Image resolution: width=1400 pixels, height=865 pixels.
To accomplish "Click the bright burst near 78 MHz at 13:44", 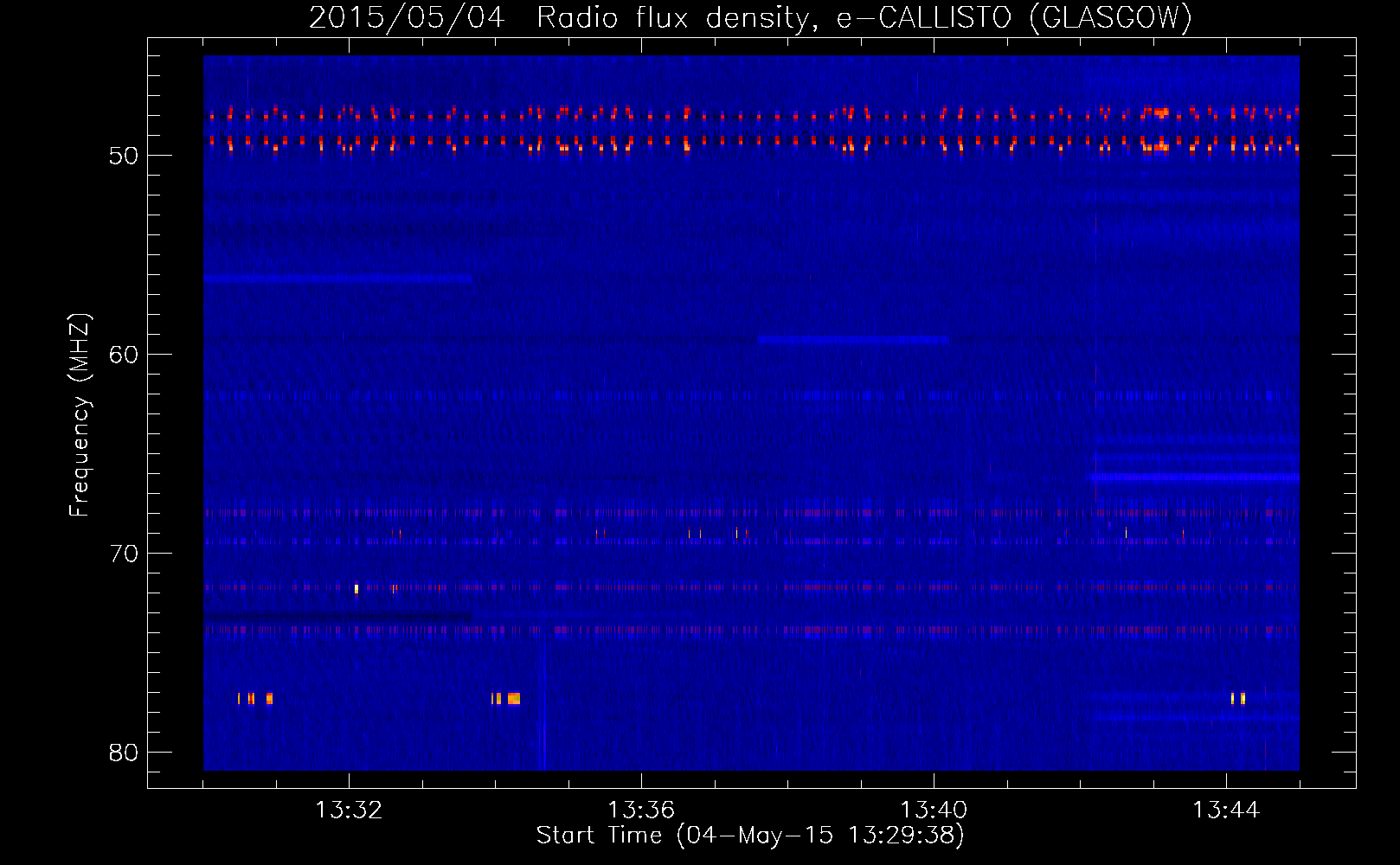I will tap(1238, 698).
